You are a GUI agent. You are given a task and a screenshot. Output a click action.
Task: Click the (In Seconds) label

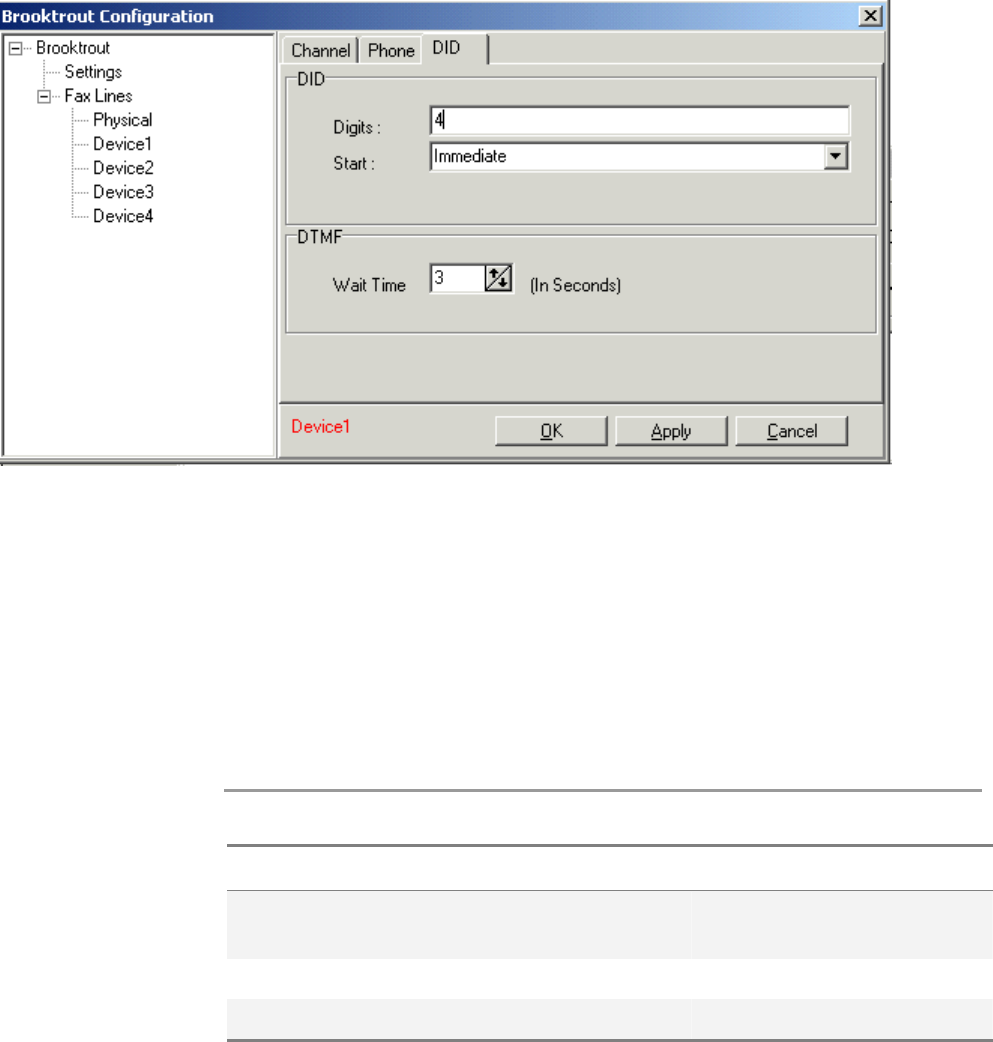click(575, 285)
